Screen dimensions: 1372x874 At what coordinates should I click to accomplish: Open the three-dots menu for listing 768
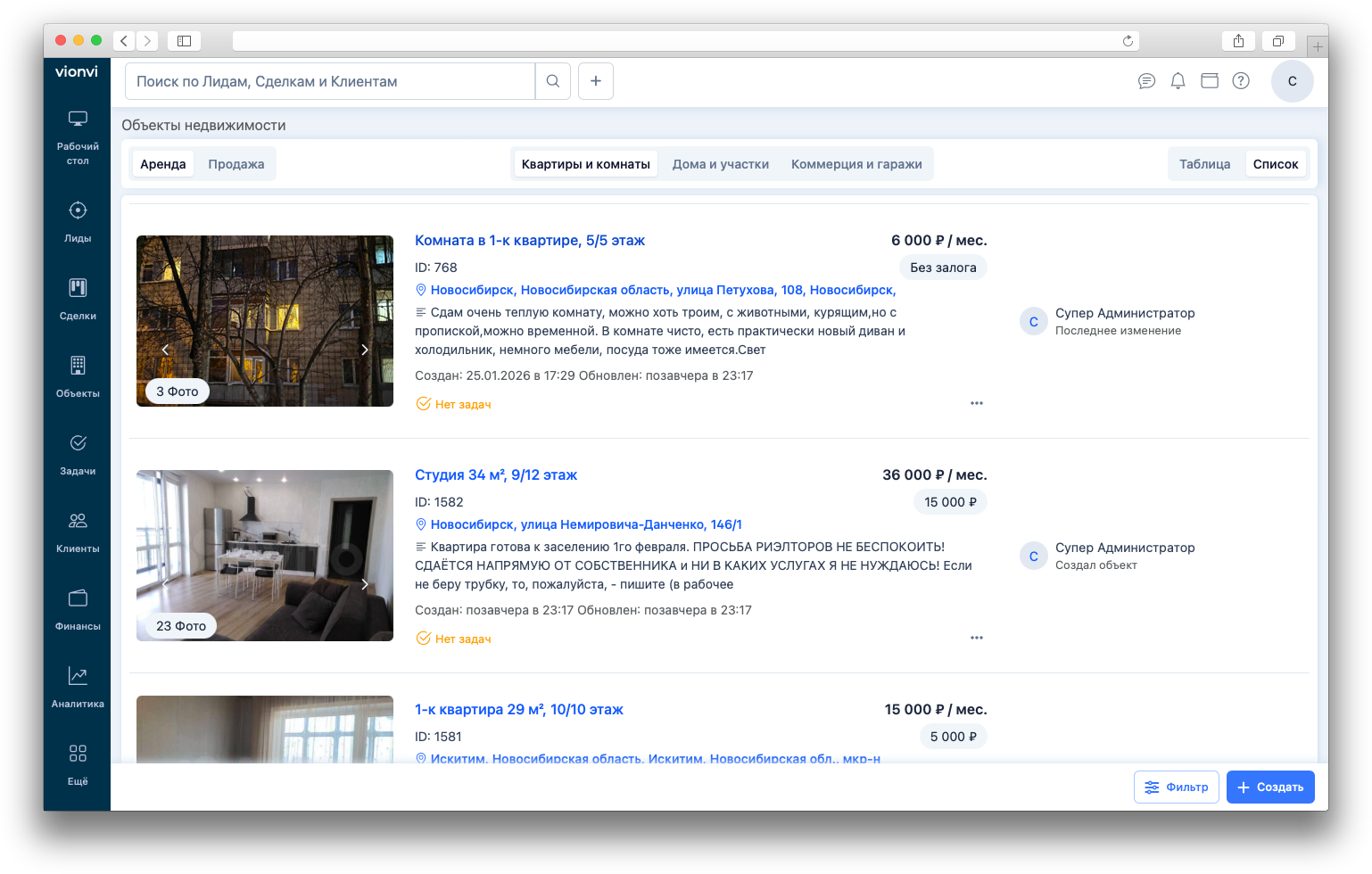pyautogui.click(x=976, y=403)
